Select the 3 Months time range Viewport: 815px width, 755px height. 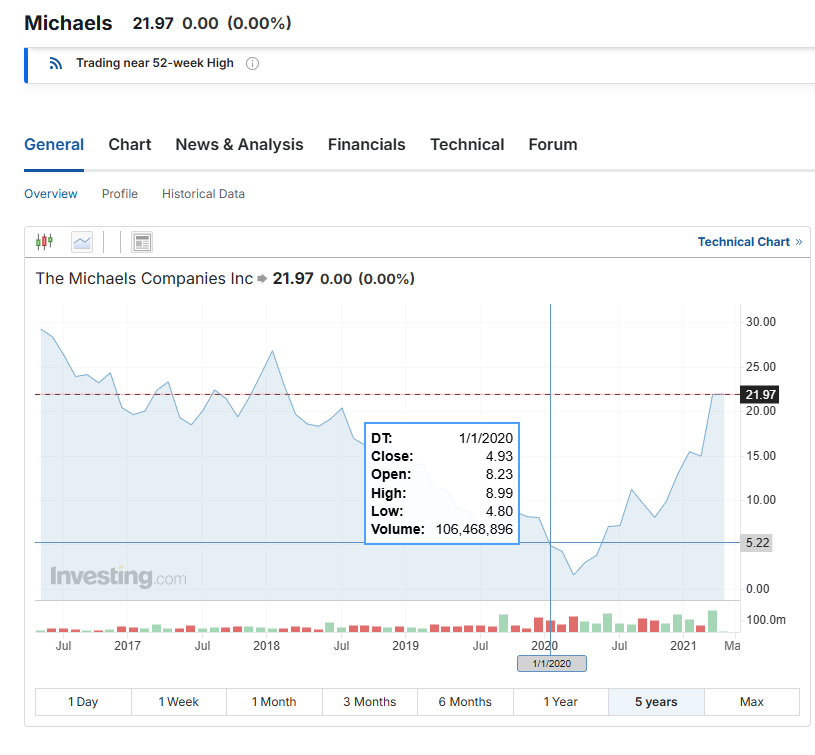tap(370, 702)
